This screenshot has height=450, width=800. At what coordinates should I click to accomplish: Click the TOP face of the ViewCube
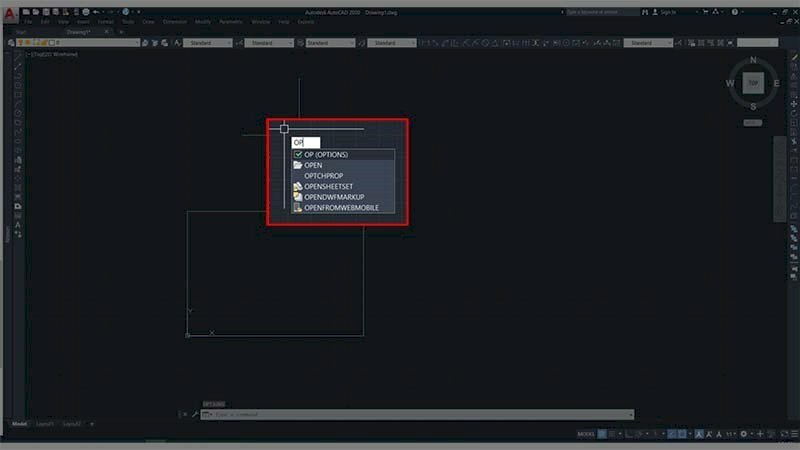[752, 84]
